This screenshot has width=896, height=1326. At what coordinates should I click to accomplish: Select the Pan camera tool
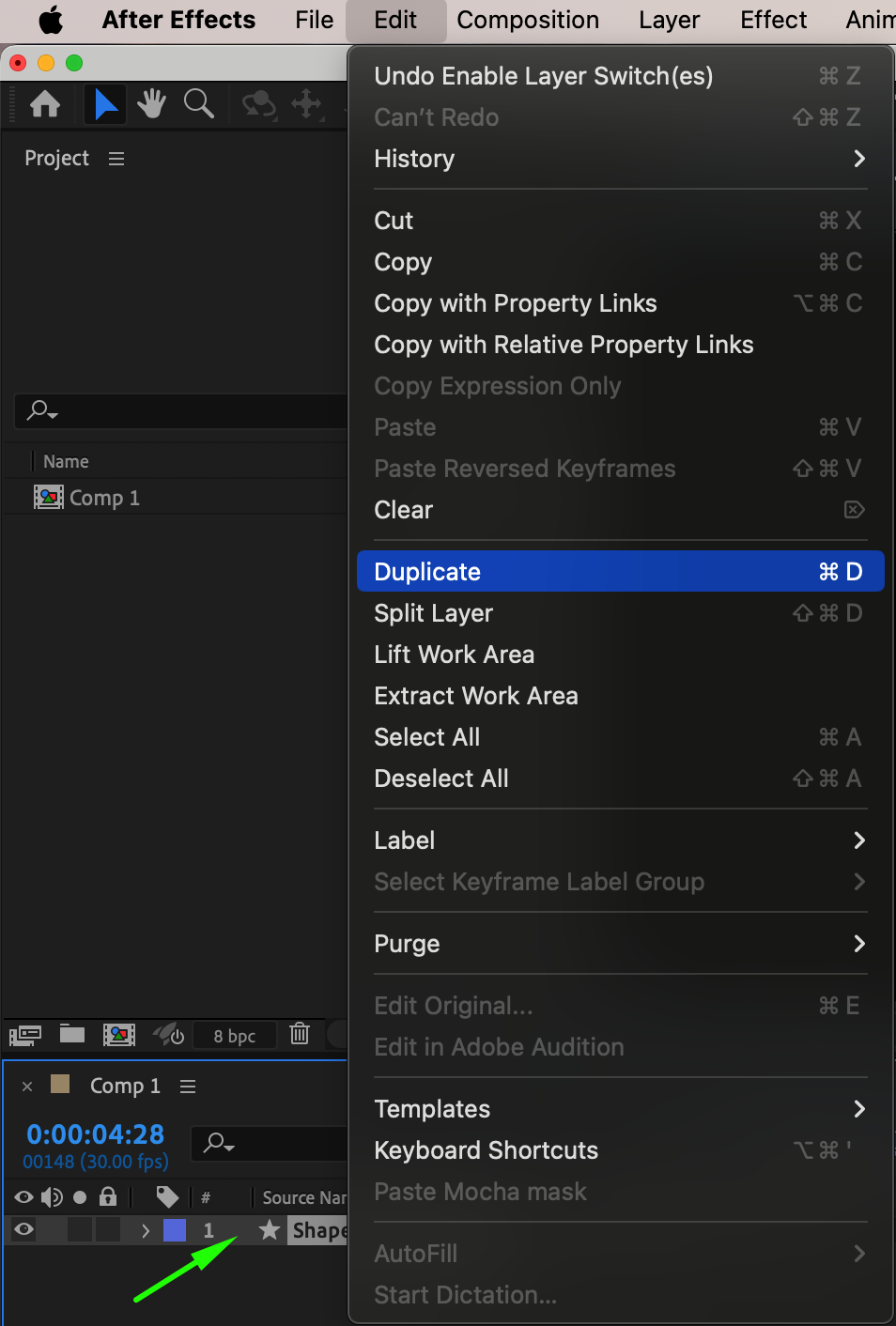[x=307, y=104]
